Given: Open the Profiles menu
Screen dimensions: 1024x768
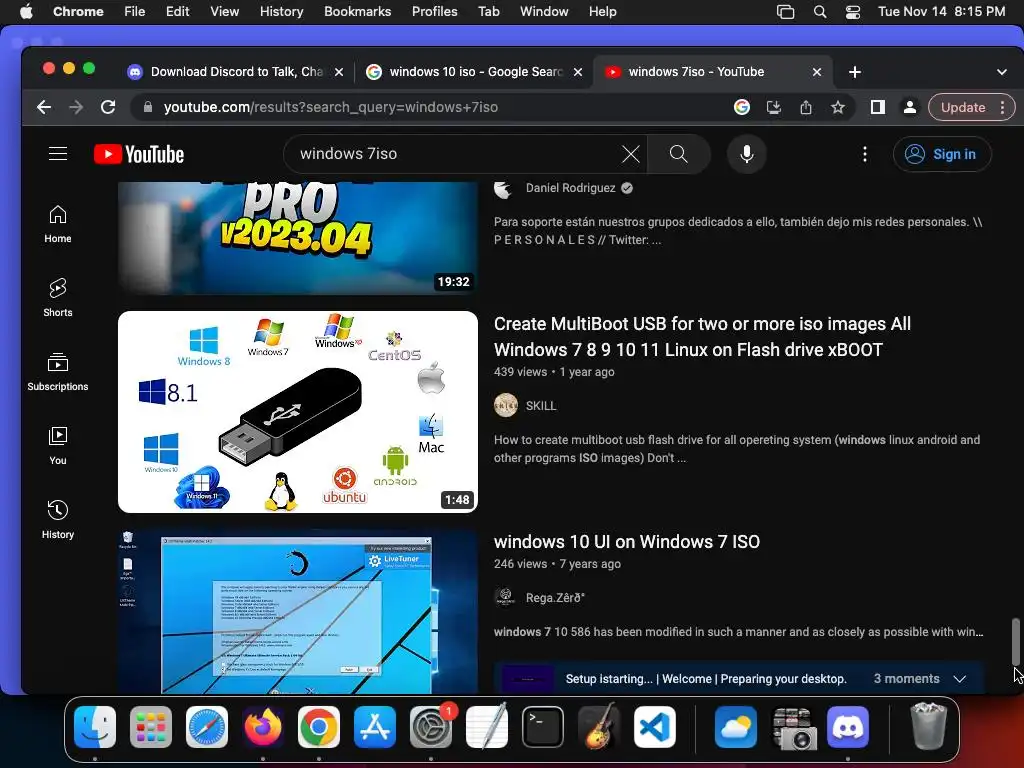Looking at the screenshot, I should [434, 12].
